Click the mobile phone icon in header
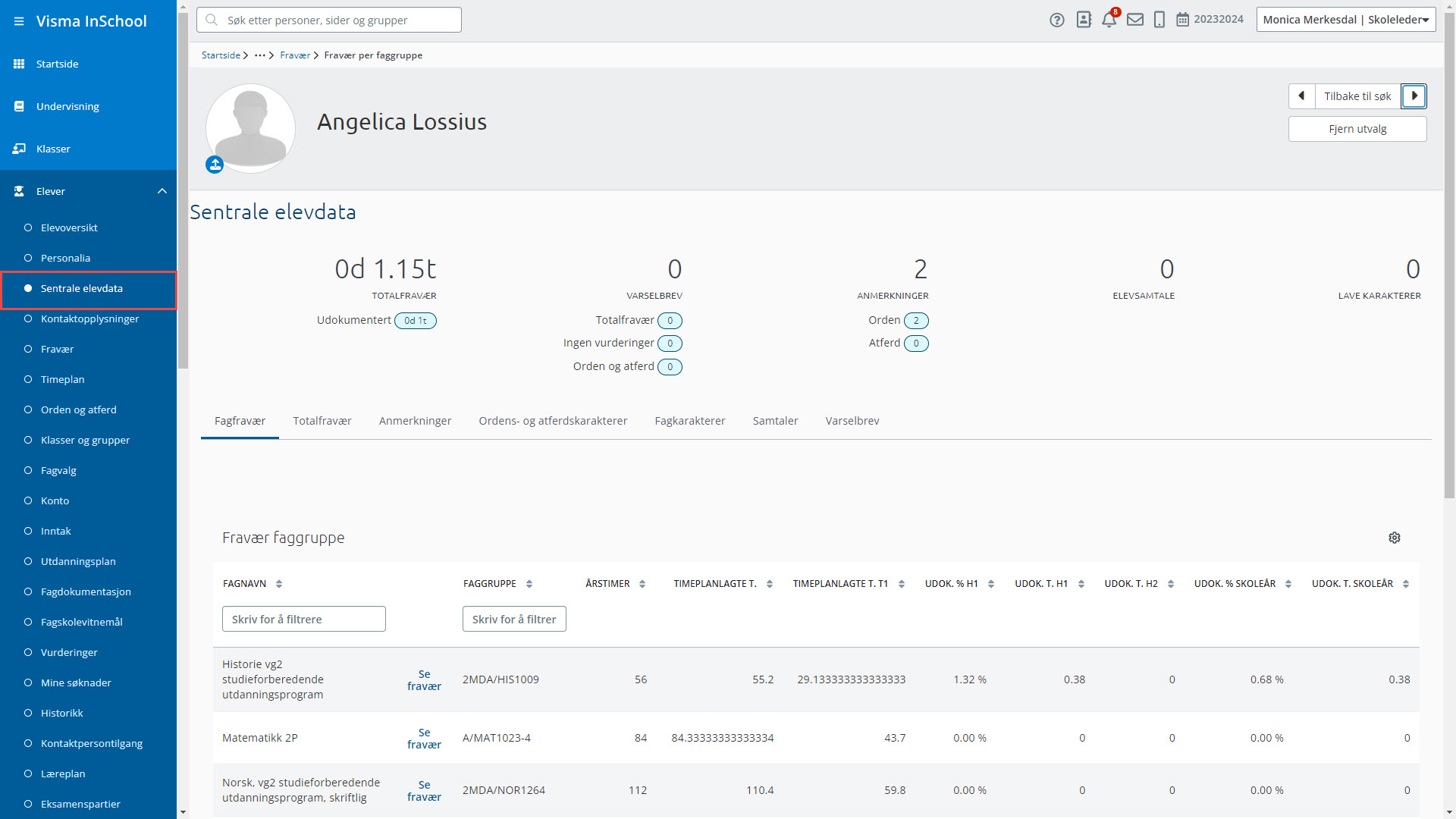Viewport: 1456px width, 819px height. coord(1159,20)
